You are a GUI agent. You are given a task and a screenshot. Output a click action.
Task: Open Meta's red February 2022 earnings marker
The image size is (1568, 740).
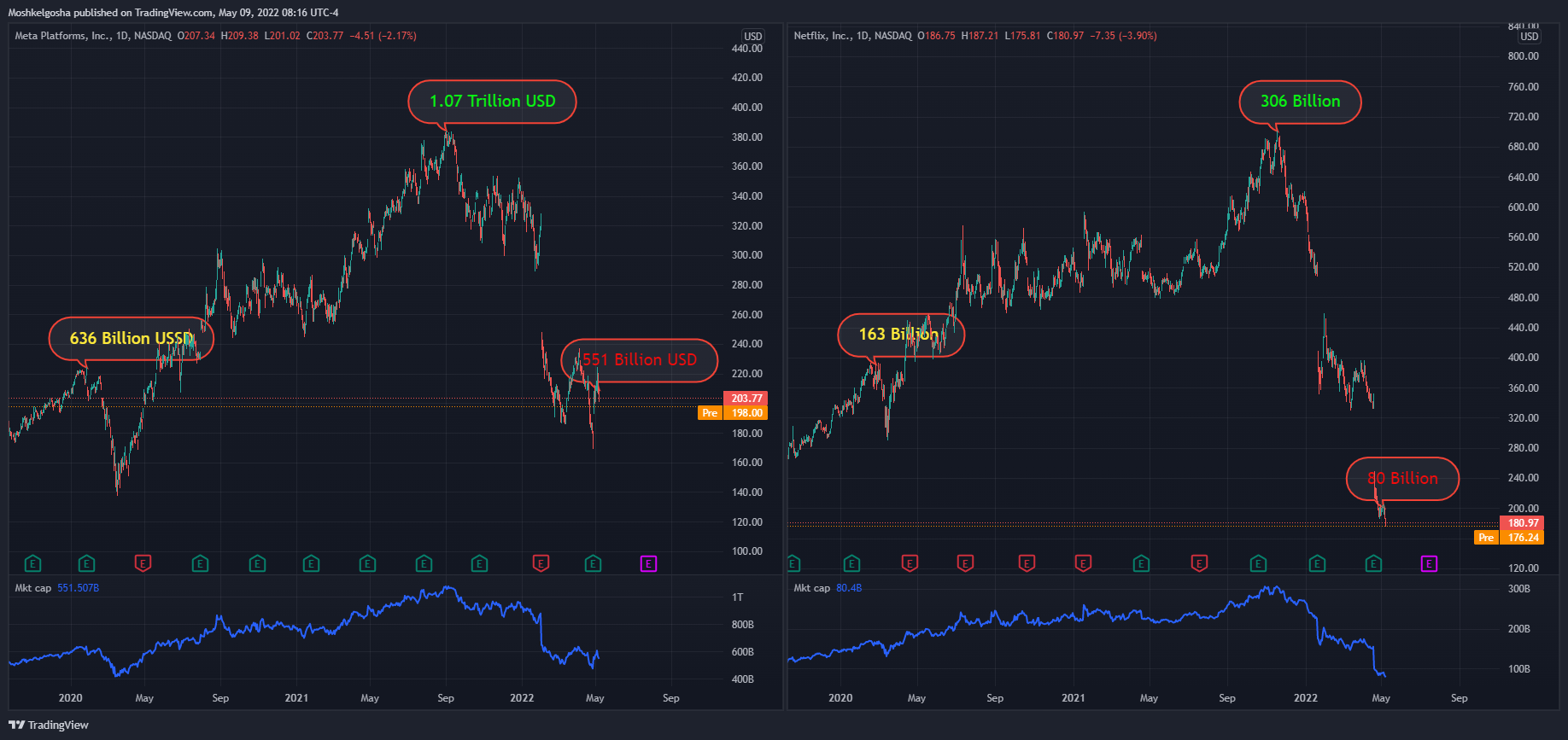(x=541, y=563)
